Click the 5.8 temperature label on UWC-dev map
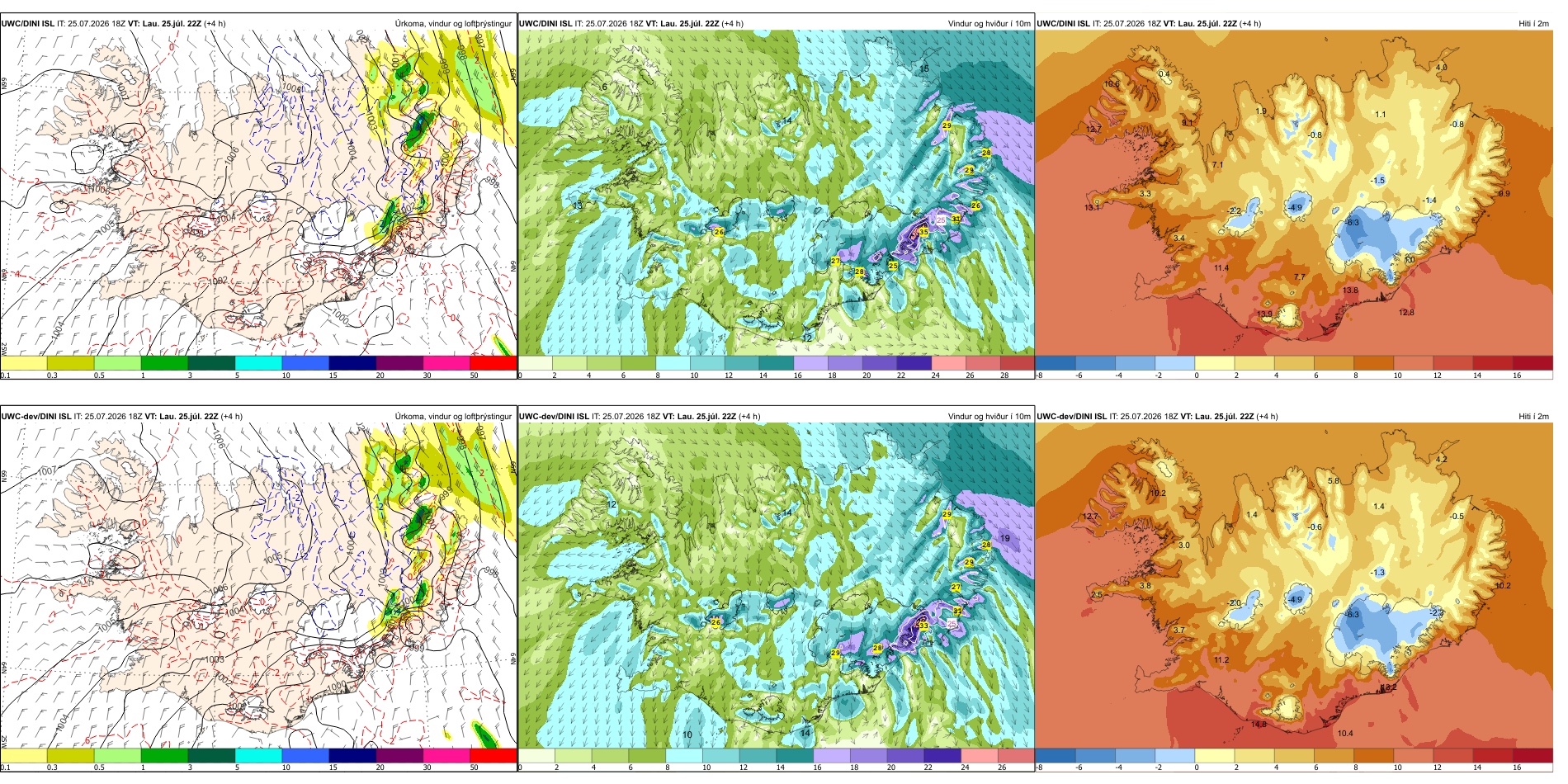The width and height of the screenshot is (1568, 784). (1334, 480)
